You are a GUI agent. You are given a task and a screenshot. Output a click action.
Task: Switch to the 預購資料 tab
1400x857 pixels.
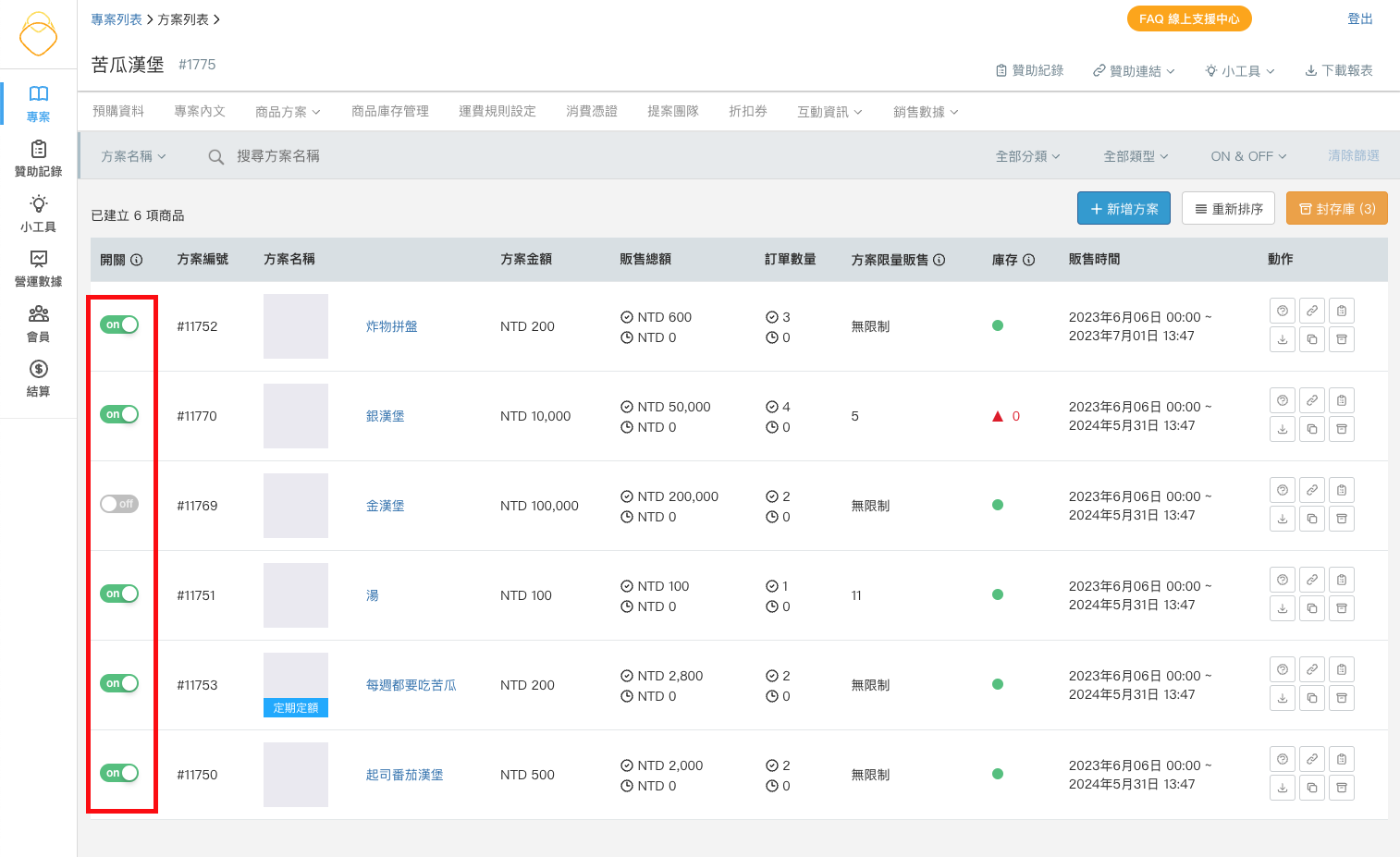118,111
